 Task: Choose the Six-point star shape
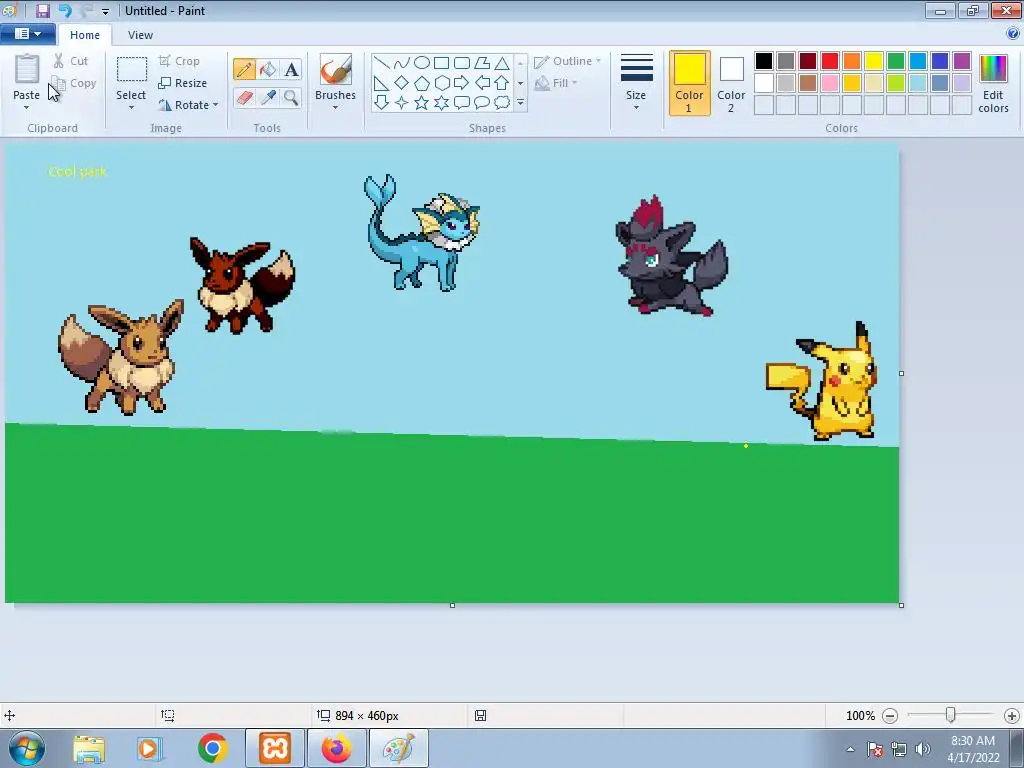click(441, 103)
